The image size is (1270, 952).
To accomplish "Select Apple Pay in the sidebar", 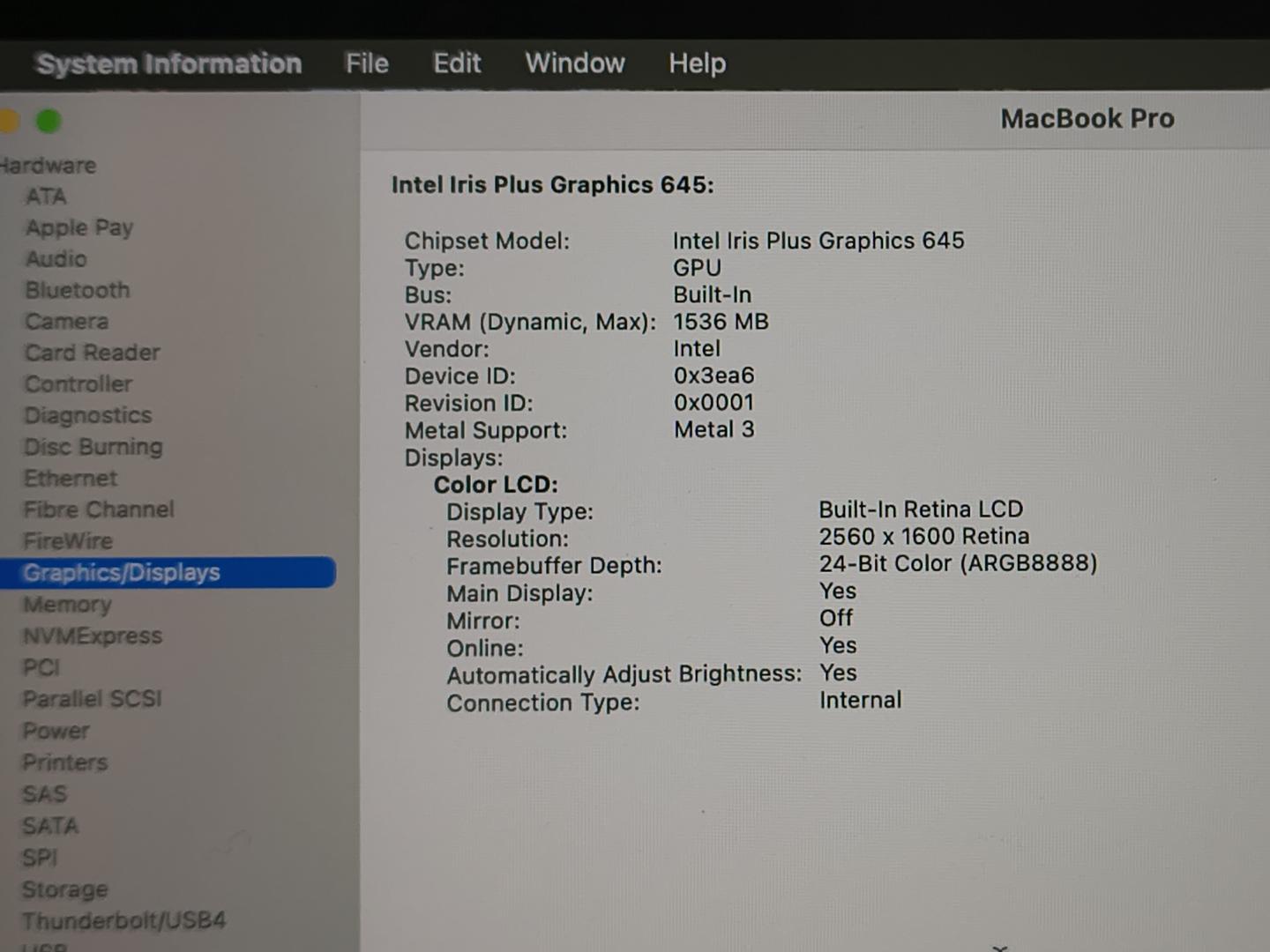I will pos(79,228).
